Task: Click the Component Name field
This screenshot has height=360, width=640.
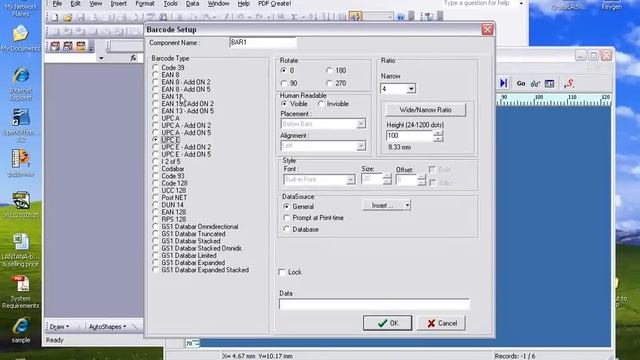Action: point(262,42)
